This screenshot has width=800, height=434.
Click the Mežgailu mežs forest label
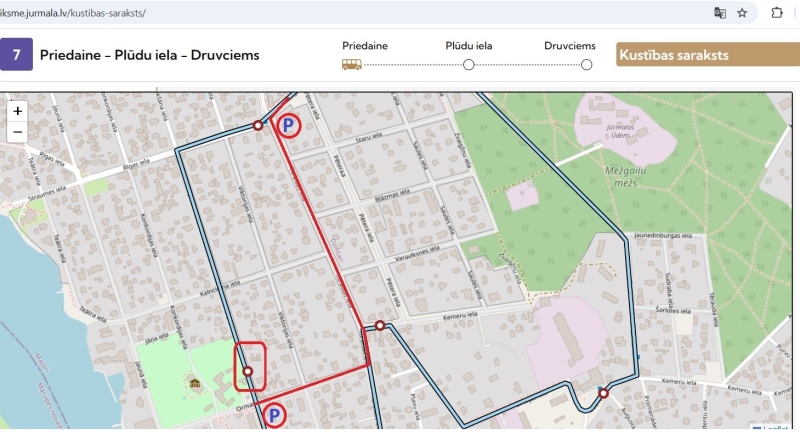pos(626,176)
